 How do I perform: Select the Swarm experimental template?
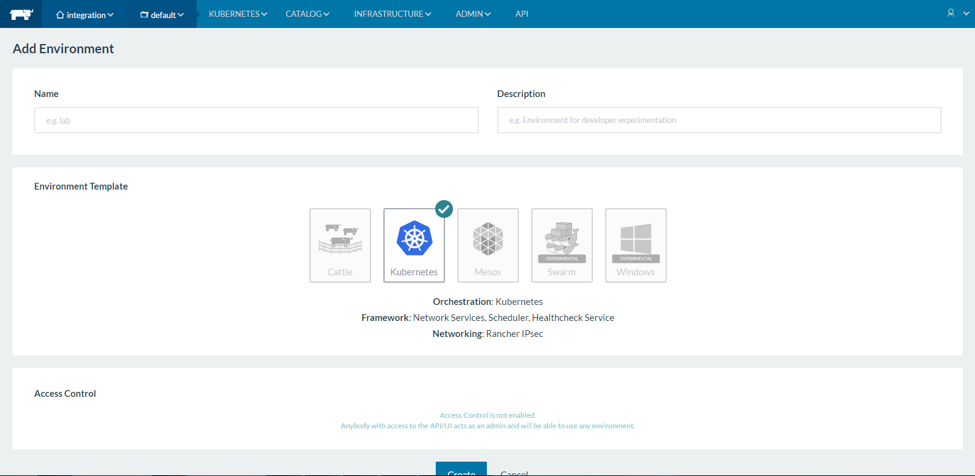click(x=561, y=245)
